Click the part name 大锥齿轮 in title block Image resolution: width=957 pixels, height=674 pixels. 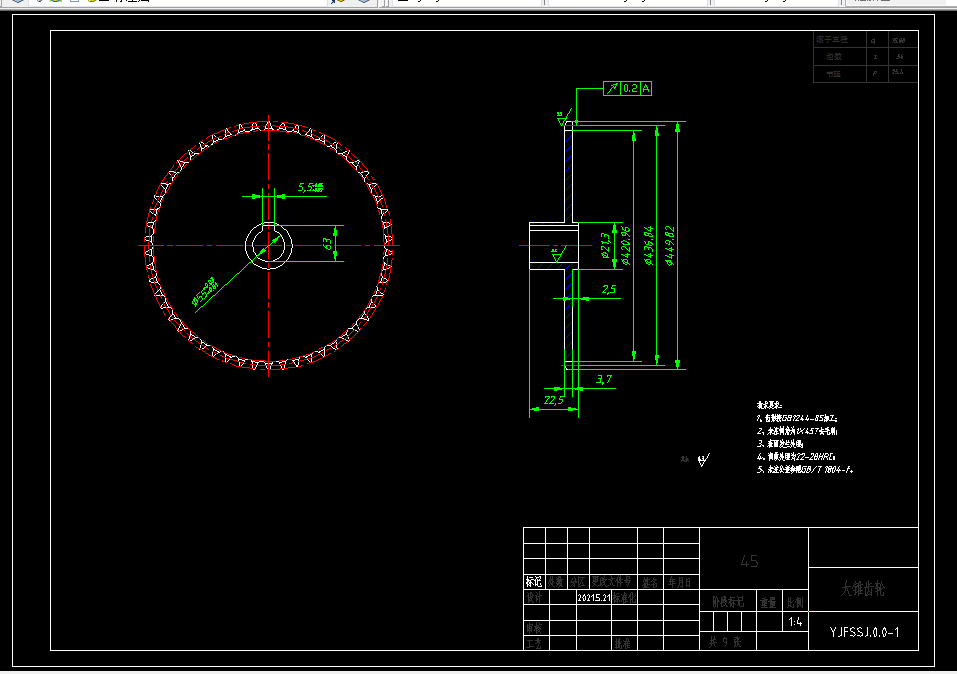pyautogui.click(x=862, y=589)
